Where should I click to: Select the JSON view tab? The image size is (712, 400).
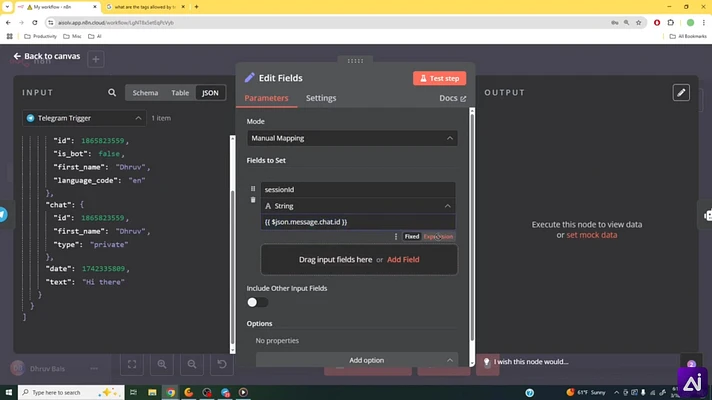[210, 93]
